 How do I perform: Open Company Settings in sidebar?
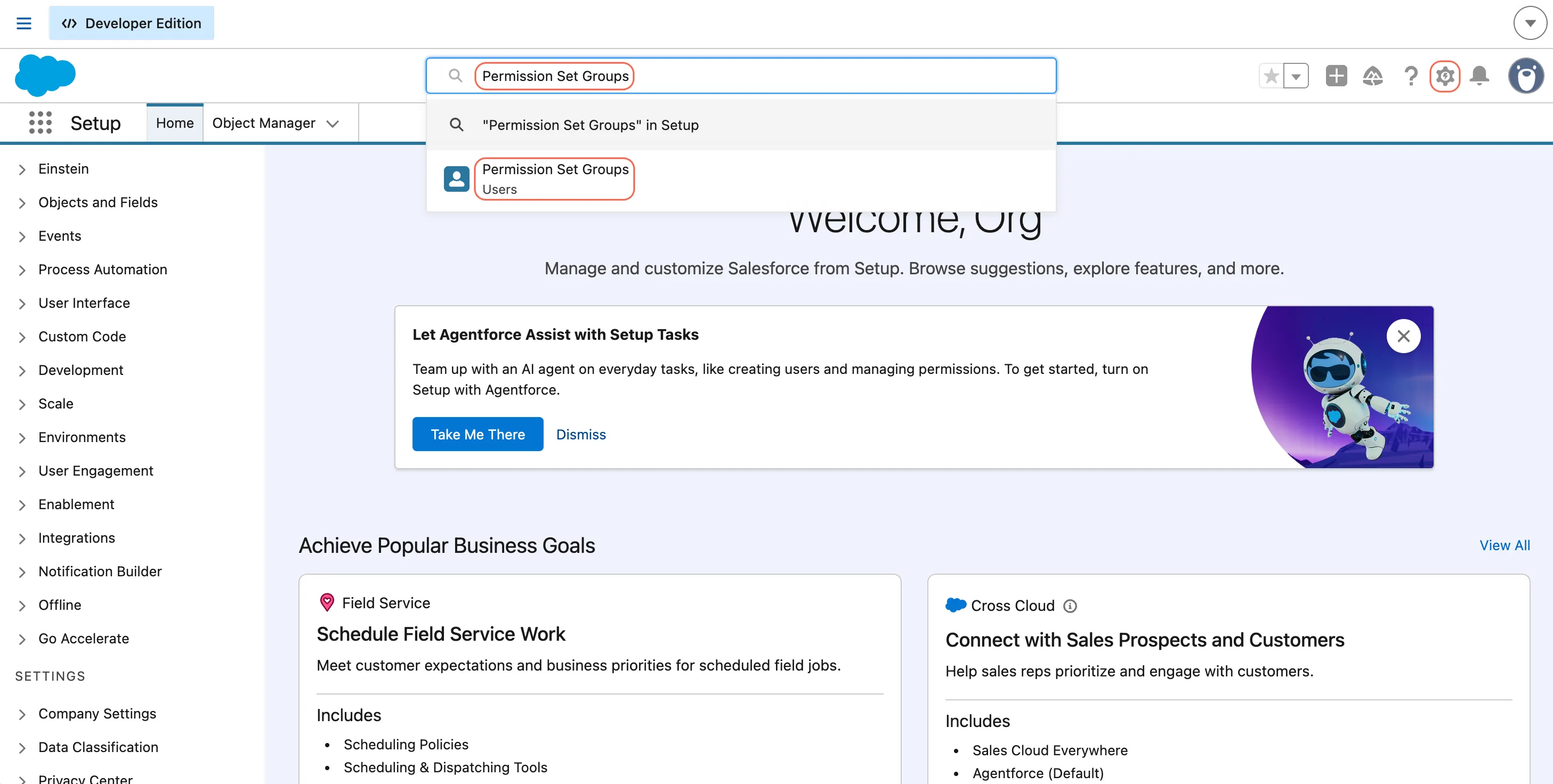97,714
